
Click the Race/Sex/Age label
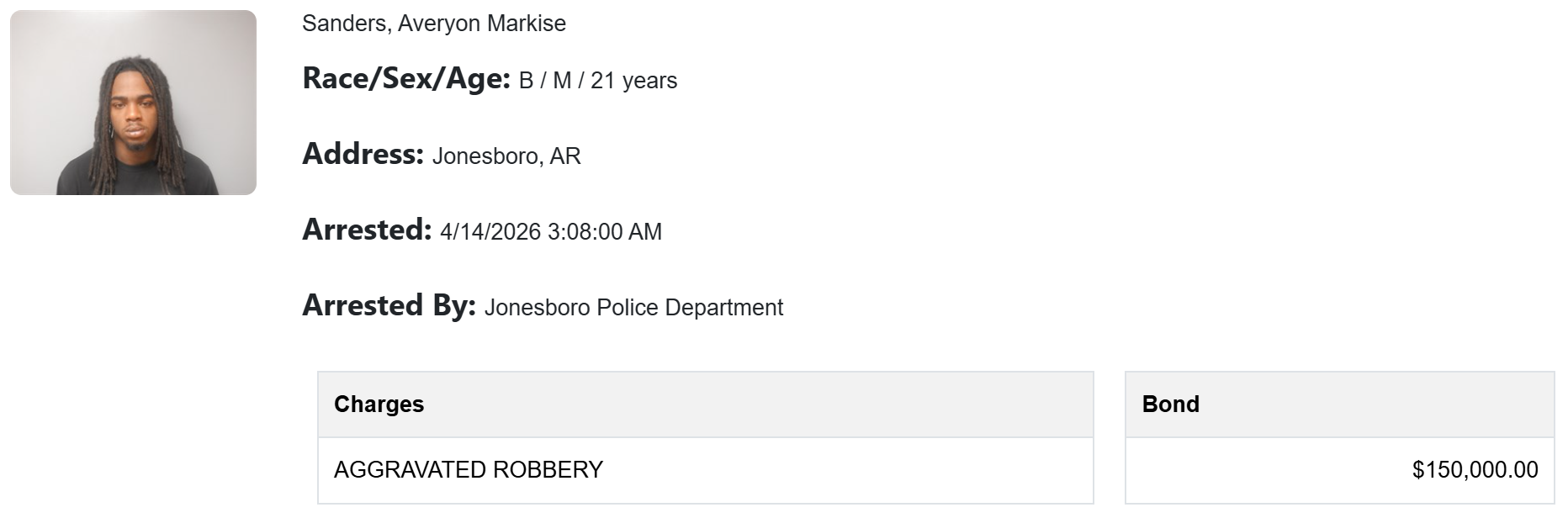[406, 79]
